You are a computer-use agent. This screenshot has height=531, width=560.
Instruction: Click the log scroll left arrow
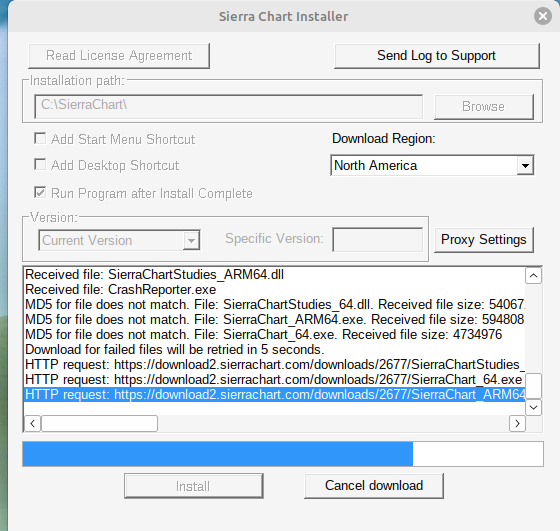(x=32, y=424)
